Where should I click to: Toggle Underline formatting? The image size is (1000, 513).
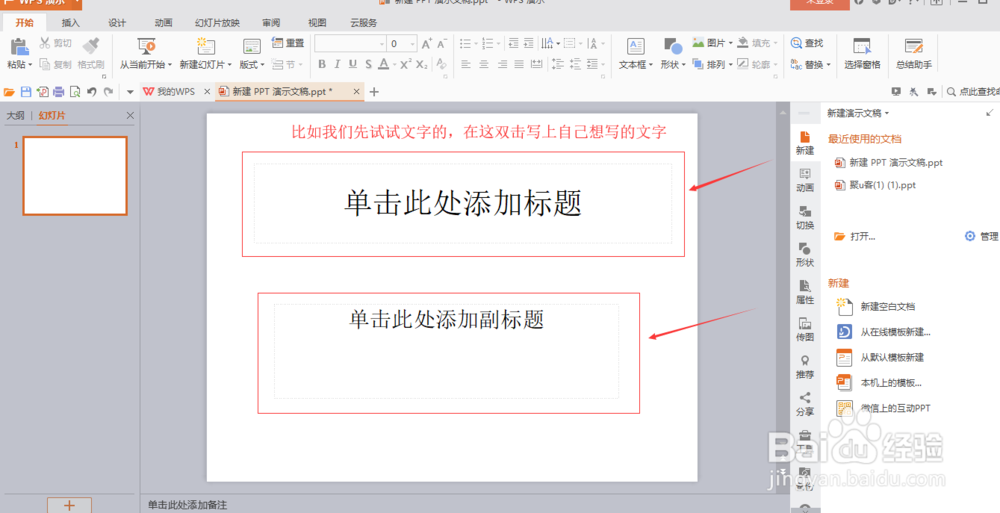tap(353, 64)
